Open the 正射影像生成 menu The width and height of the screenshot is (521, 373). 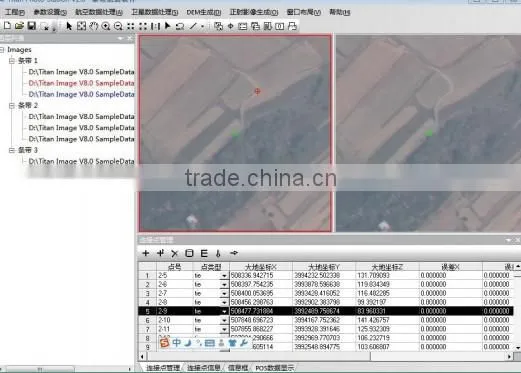coord(254,12)
